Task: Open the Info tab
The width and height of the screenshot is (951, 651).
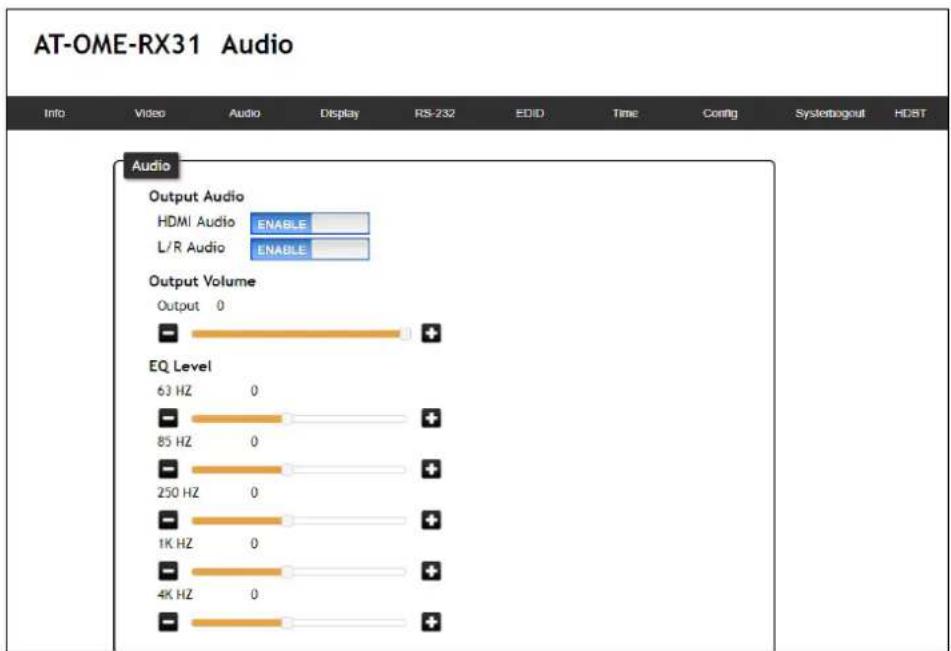Action: click(55, 113)
